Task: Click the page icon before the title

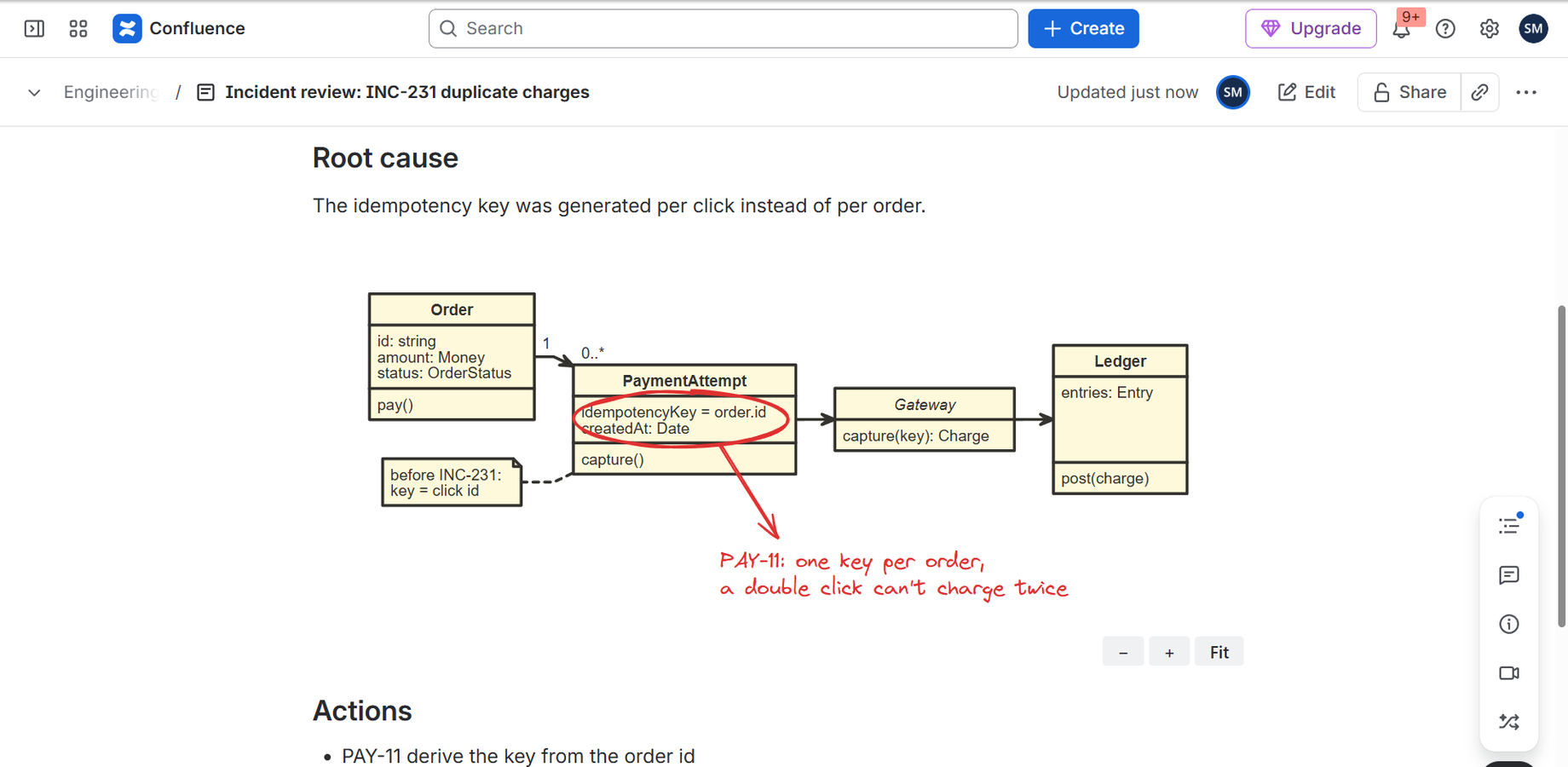Action: (x=205, y=92)
